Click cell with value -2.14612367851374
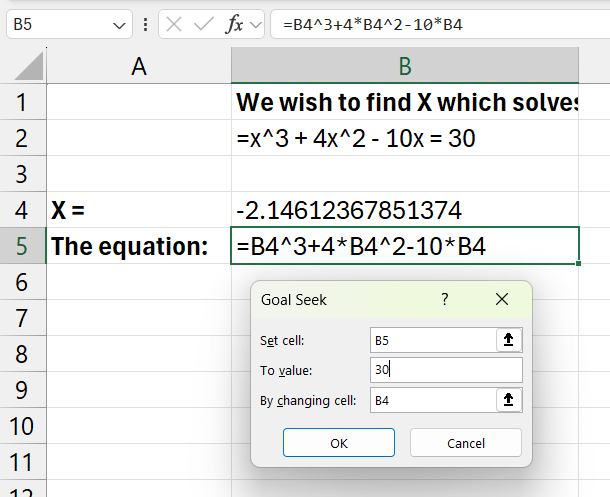 pos(405,210)
